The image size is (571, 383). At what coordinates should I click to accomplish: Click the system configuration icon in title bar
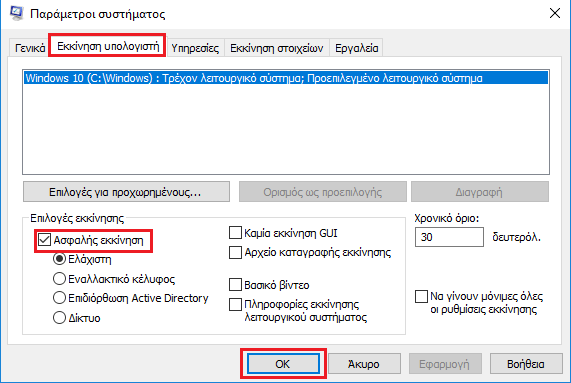coord(17,13)
